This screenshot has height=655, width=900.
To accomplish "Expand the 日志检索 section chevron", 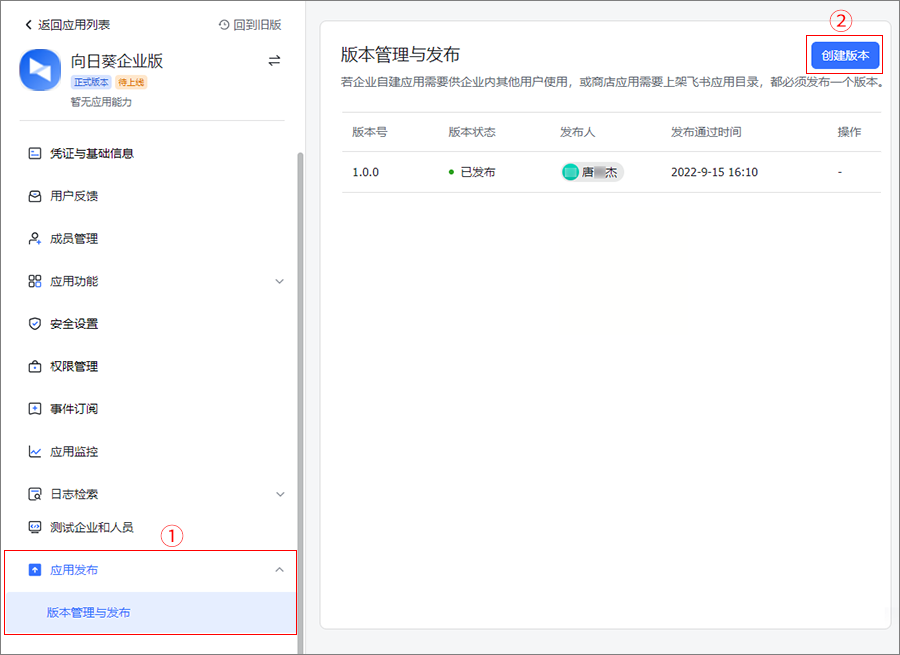I will click(280, 494).
